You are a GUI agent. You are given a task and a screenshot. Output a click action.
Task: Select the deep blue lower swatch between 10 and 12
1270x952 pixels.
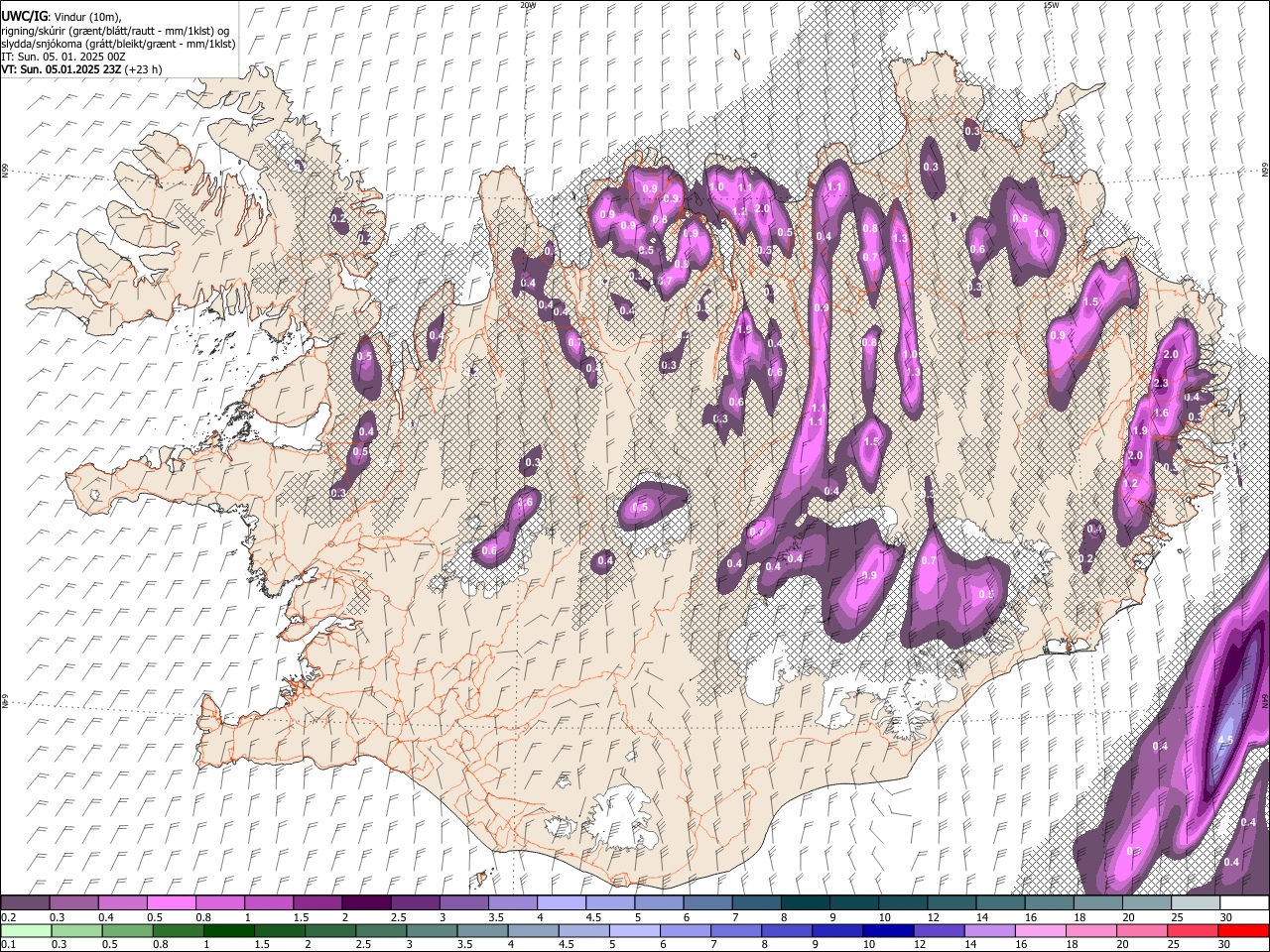tap(887, 931)
